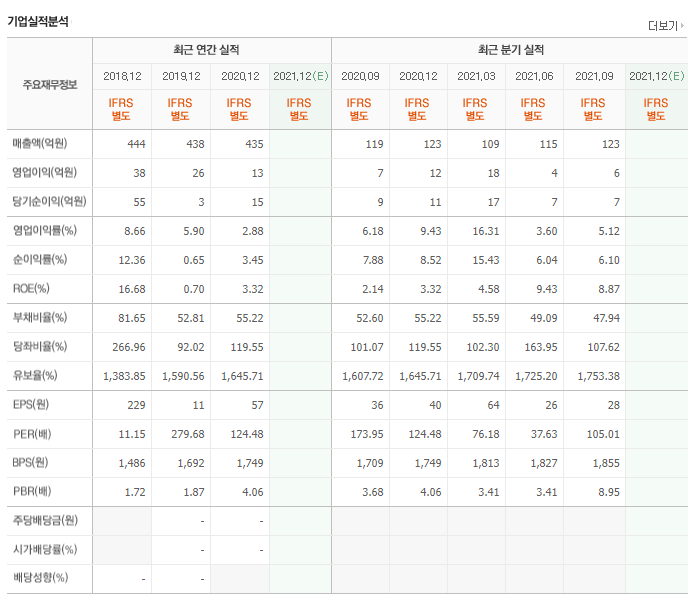691x596 pixels.
Task: Select the 444 revenue value for 2018
Action: point(136,144)
